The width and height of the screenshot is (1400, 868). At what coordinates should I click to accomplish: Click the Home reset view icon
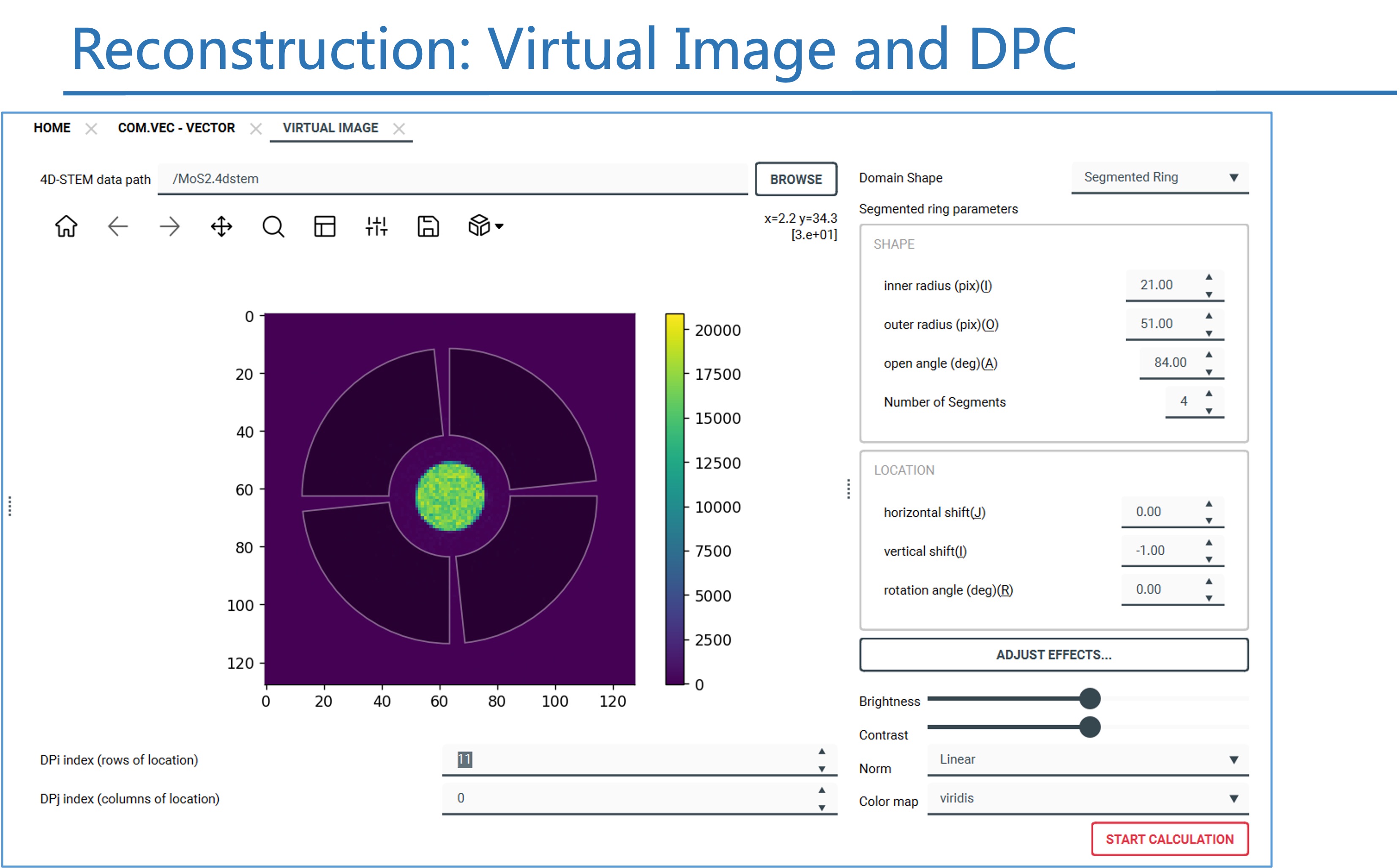pos(66,226)
